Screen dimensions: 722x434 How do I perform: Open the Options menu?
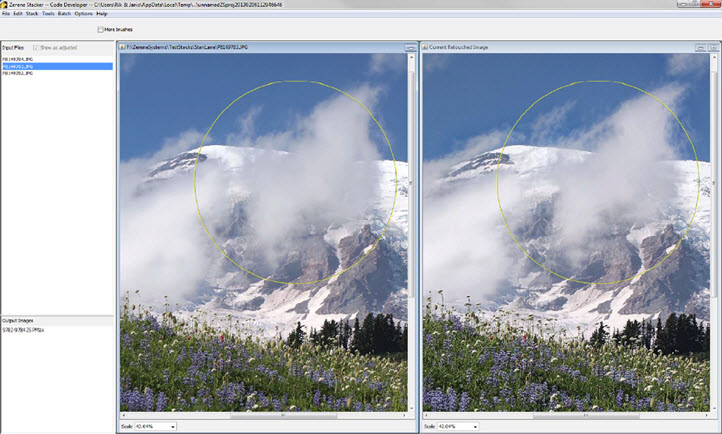[x=83, y=13]
